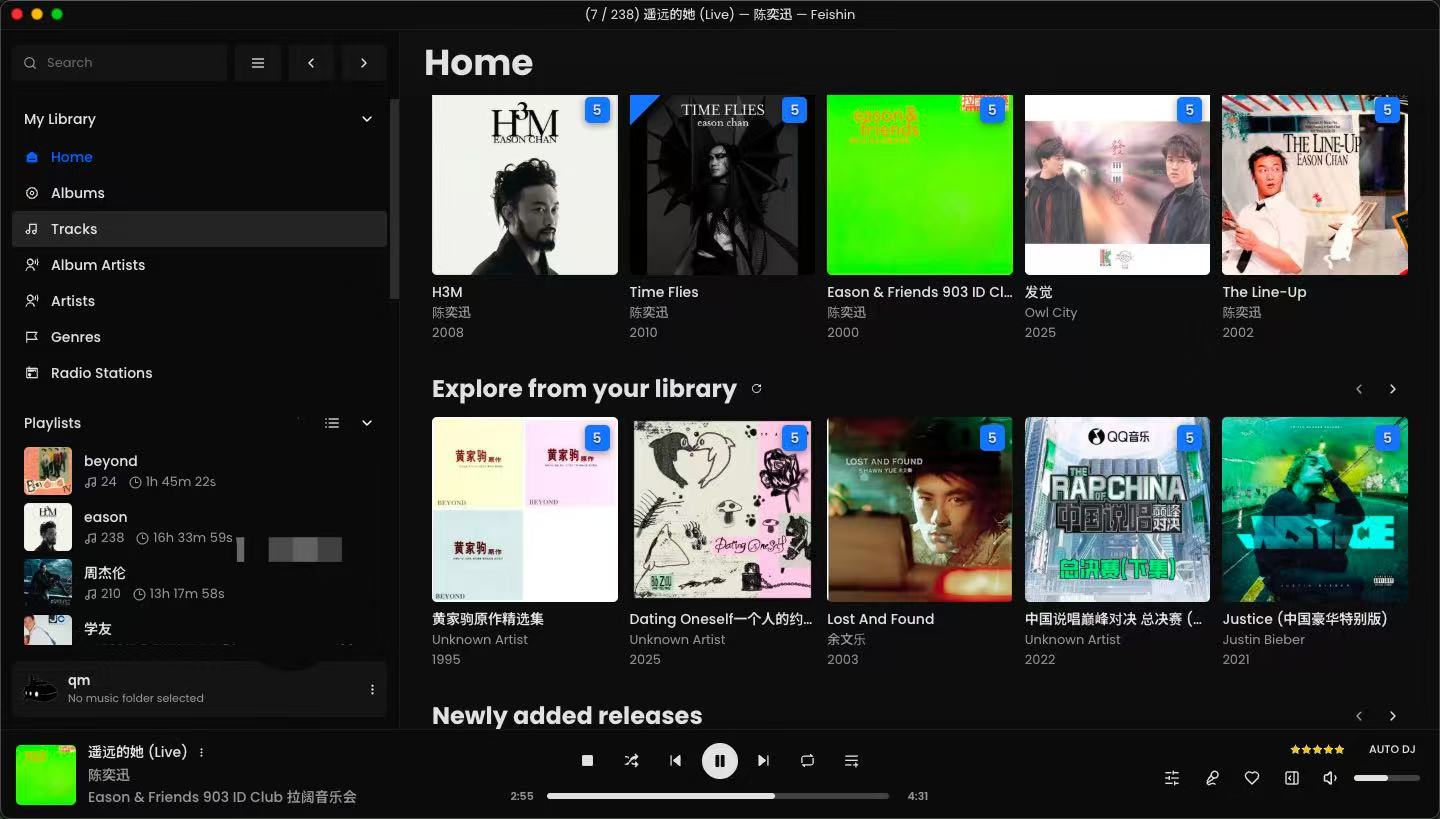Click the Search field
The height and width of the screenshot is (819, 1440).
coord(120,62)
